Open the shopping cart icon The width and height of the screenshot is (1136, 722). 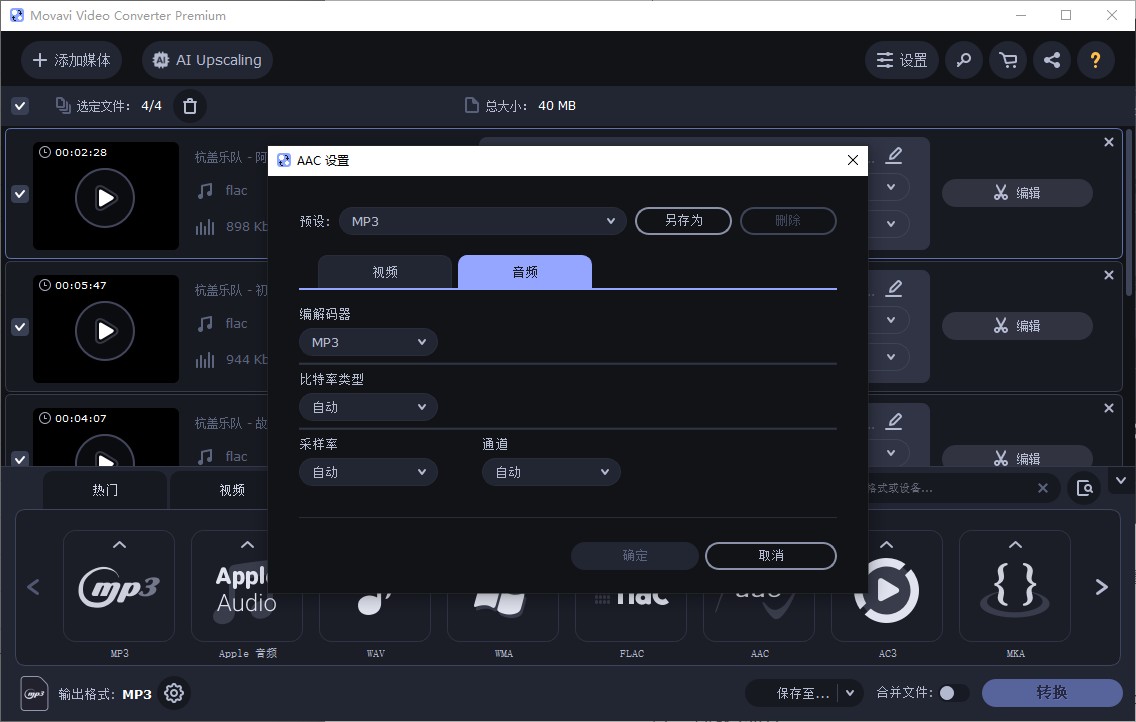(1007, 60)
